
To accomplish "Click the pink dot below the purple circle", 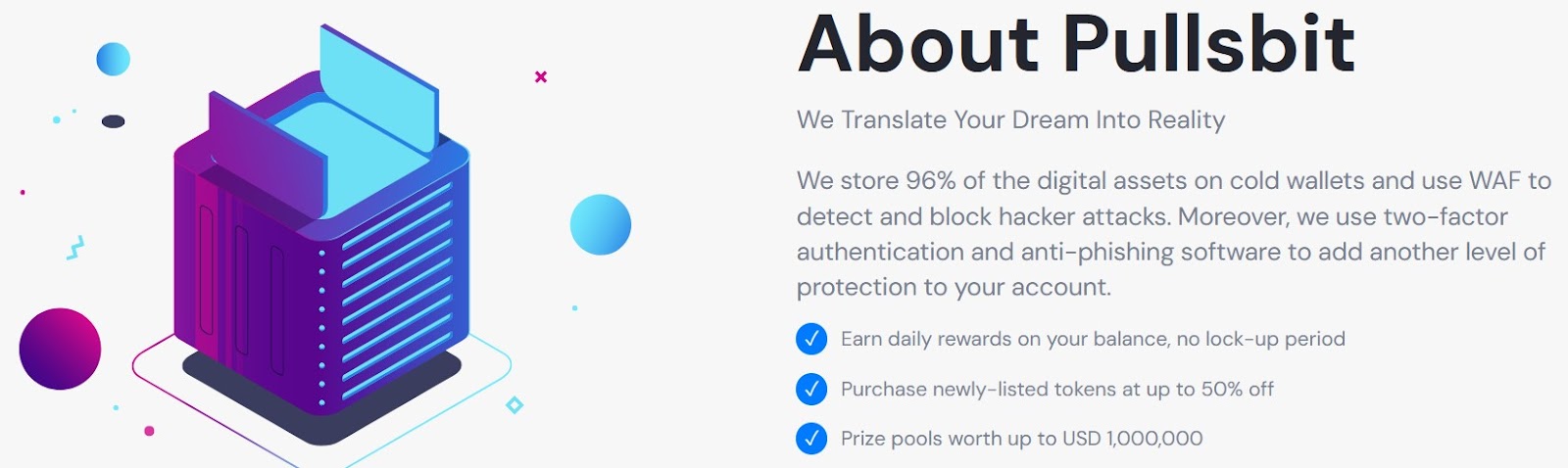I will [x=149, y=431].
